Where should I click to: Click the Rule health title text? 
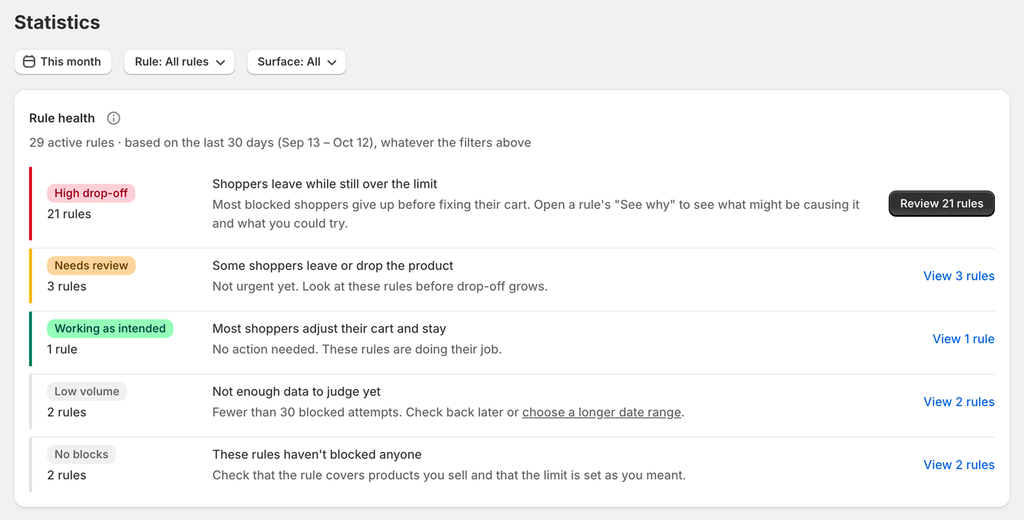click(62, 118)
